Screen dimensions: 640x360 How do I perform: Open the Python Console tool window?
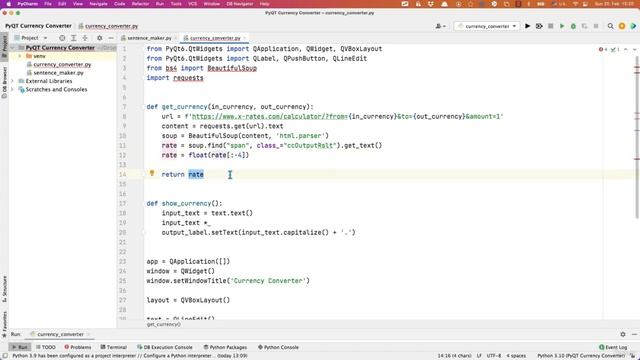pyautogui.click(x=278, y=347)
